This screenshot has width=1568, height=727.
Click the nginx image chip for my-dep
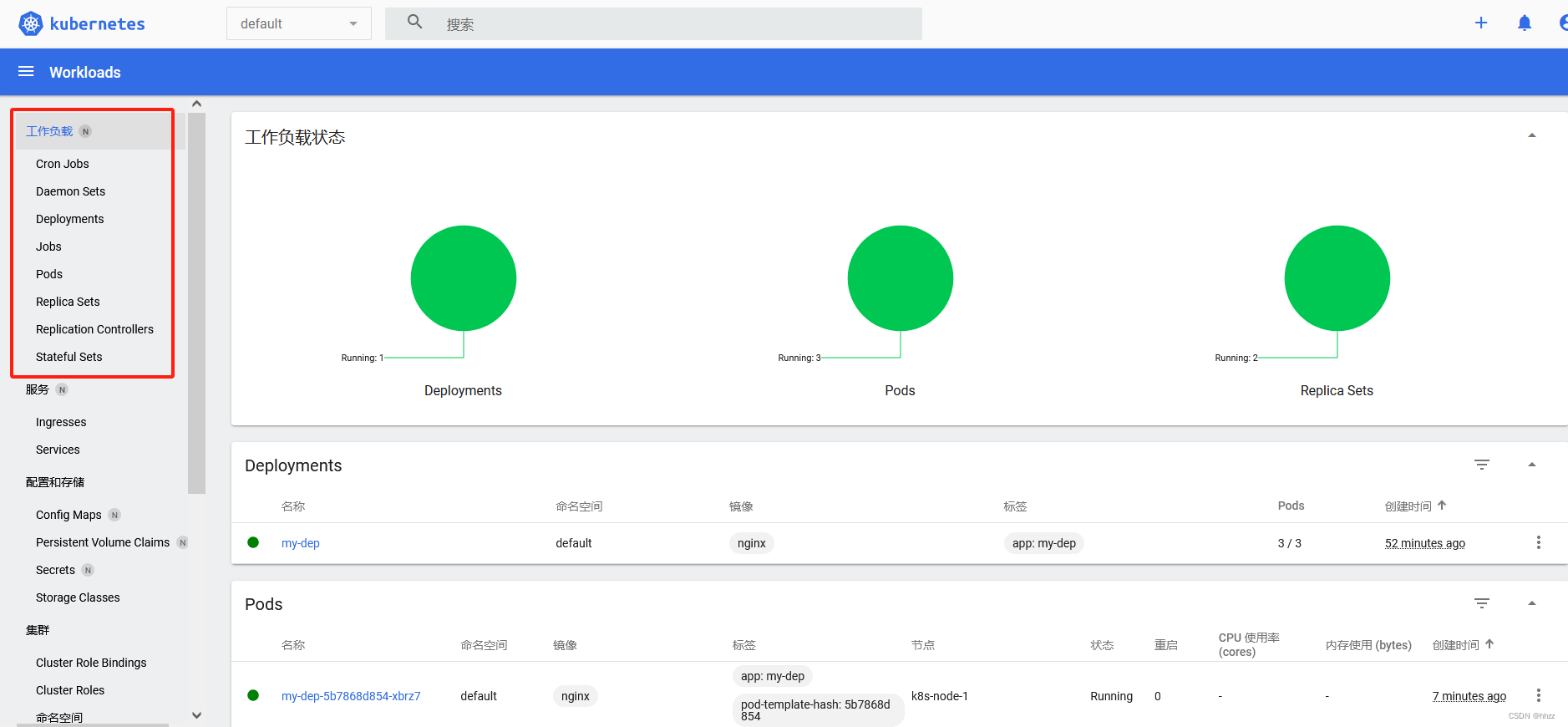click(x=752, y=543)
